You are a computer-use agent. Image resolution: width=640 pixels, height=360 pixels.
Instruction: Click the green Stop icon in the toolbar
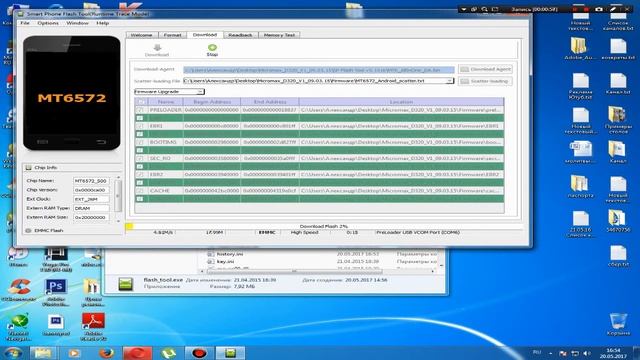[212, 48]
